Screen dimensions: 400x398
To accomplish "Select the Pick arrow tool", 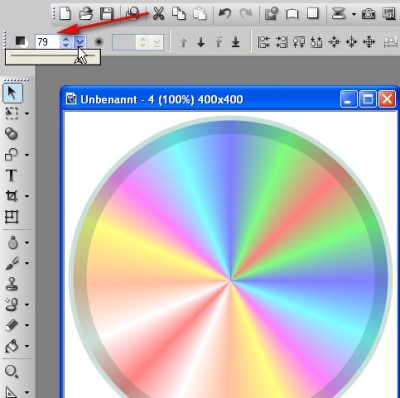I will pos(12,93).
